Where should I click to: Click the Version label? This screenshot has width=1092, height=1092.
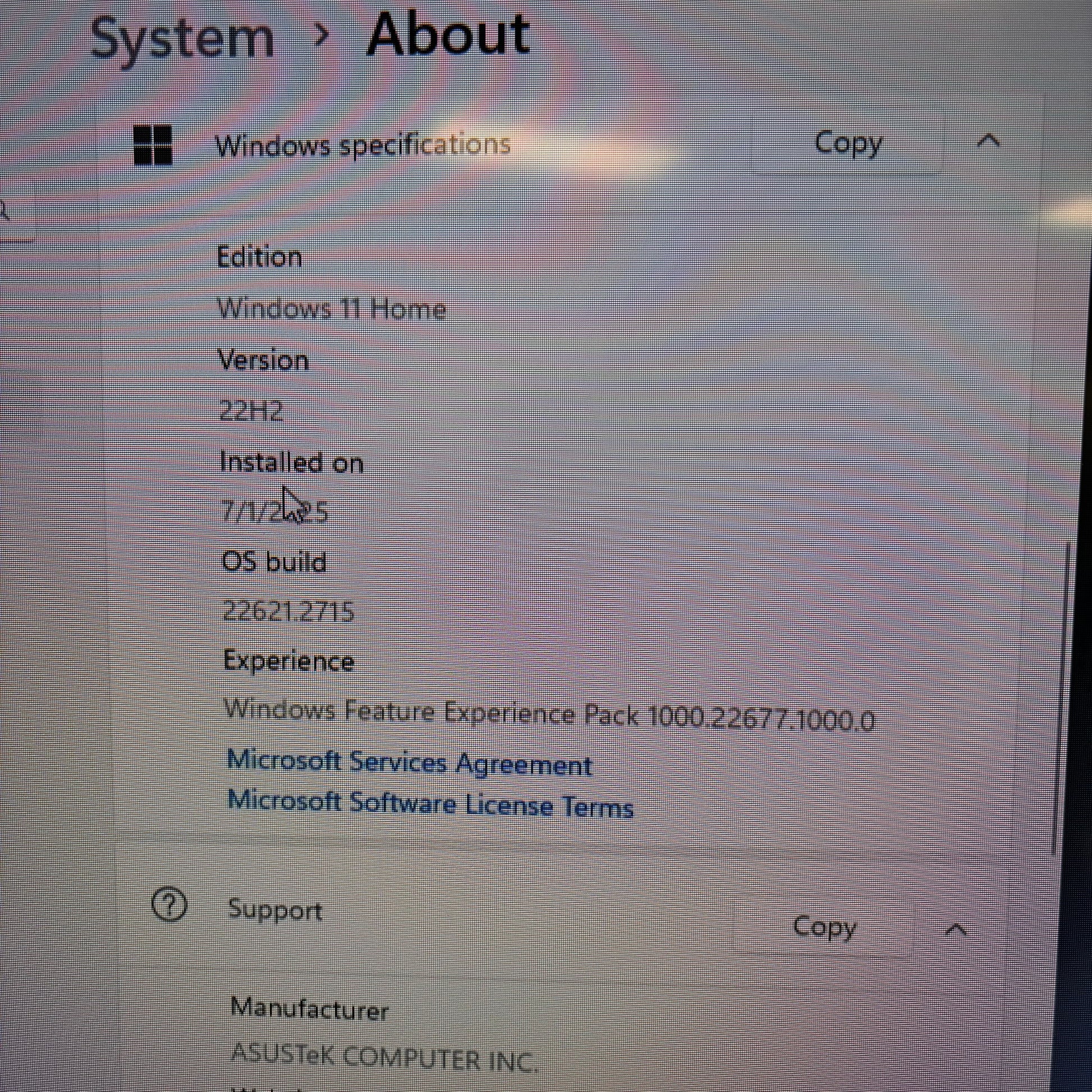pyautogui.click(x=263, y=360)
